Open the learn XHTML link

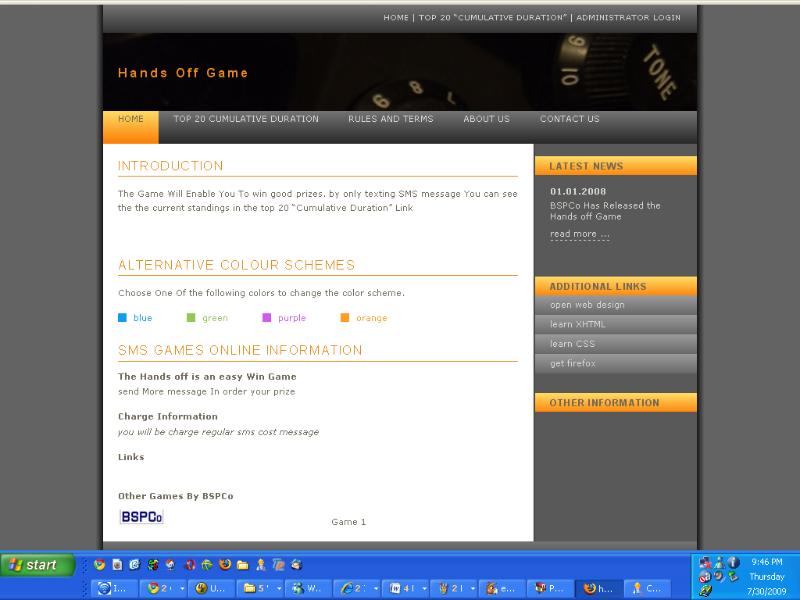pos(616,324)
